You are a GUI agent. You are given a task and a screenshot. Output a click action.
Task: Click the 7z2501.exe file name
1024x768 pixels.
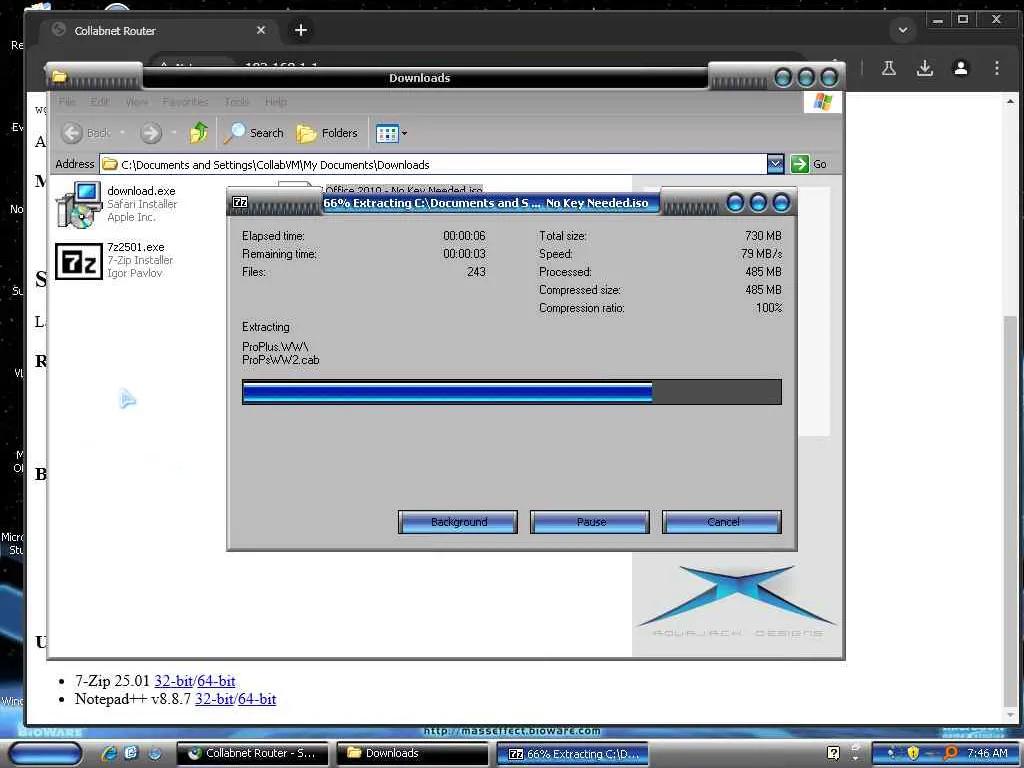136,247
